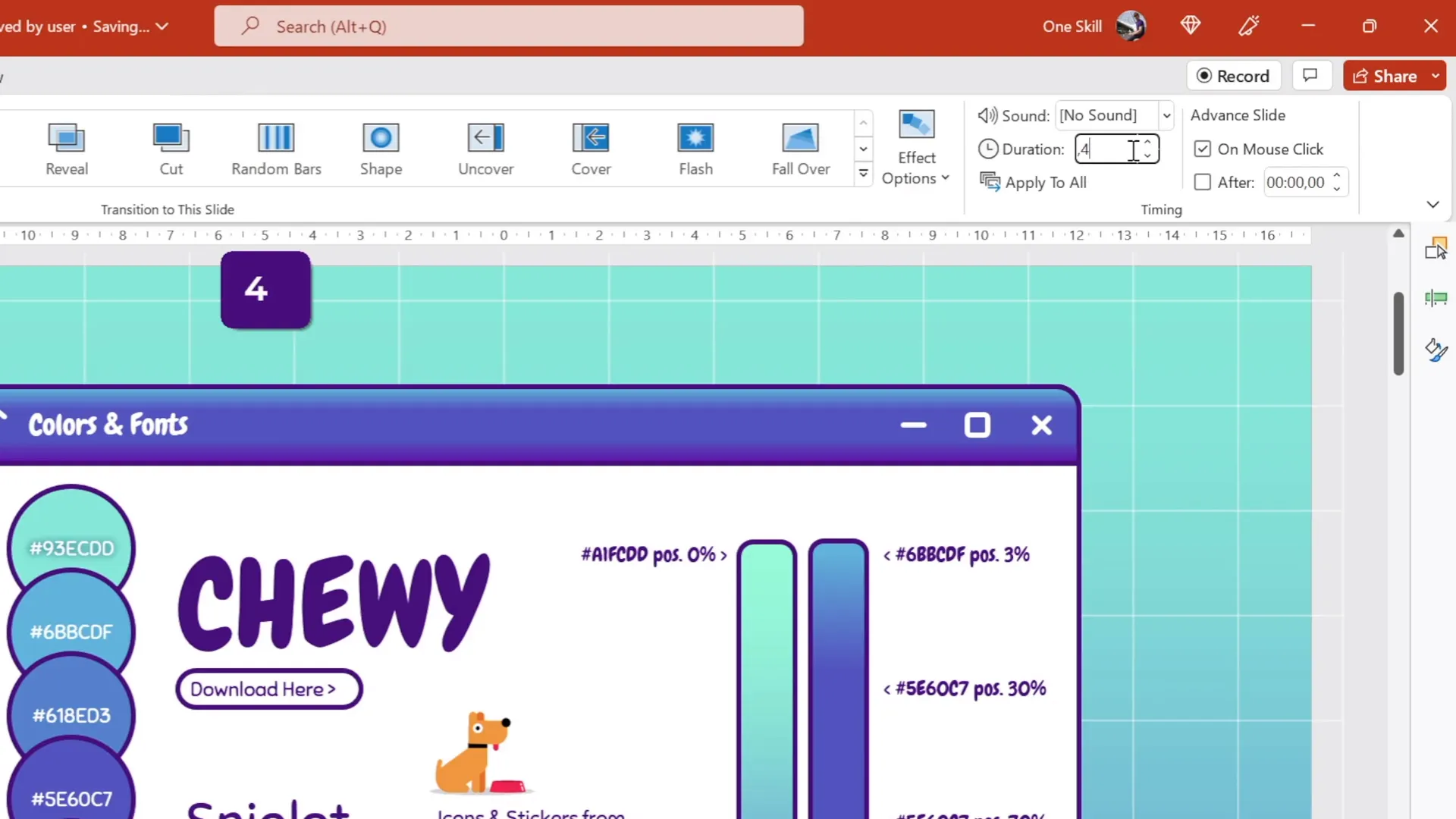Click the Download Here link button

268,689
